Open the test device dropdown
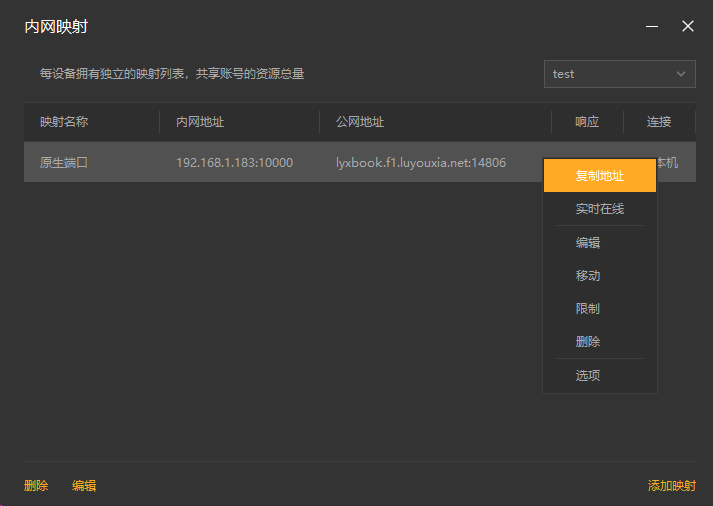 tap(619, 74)
